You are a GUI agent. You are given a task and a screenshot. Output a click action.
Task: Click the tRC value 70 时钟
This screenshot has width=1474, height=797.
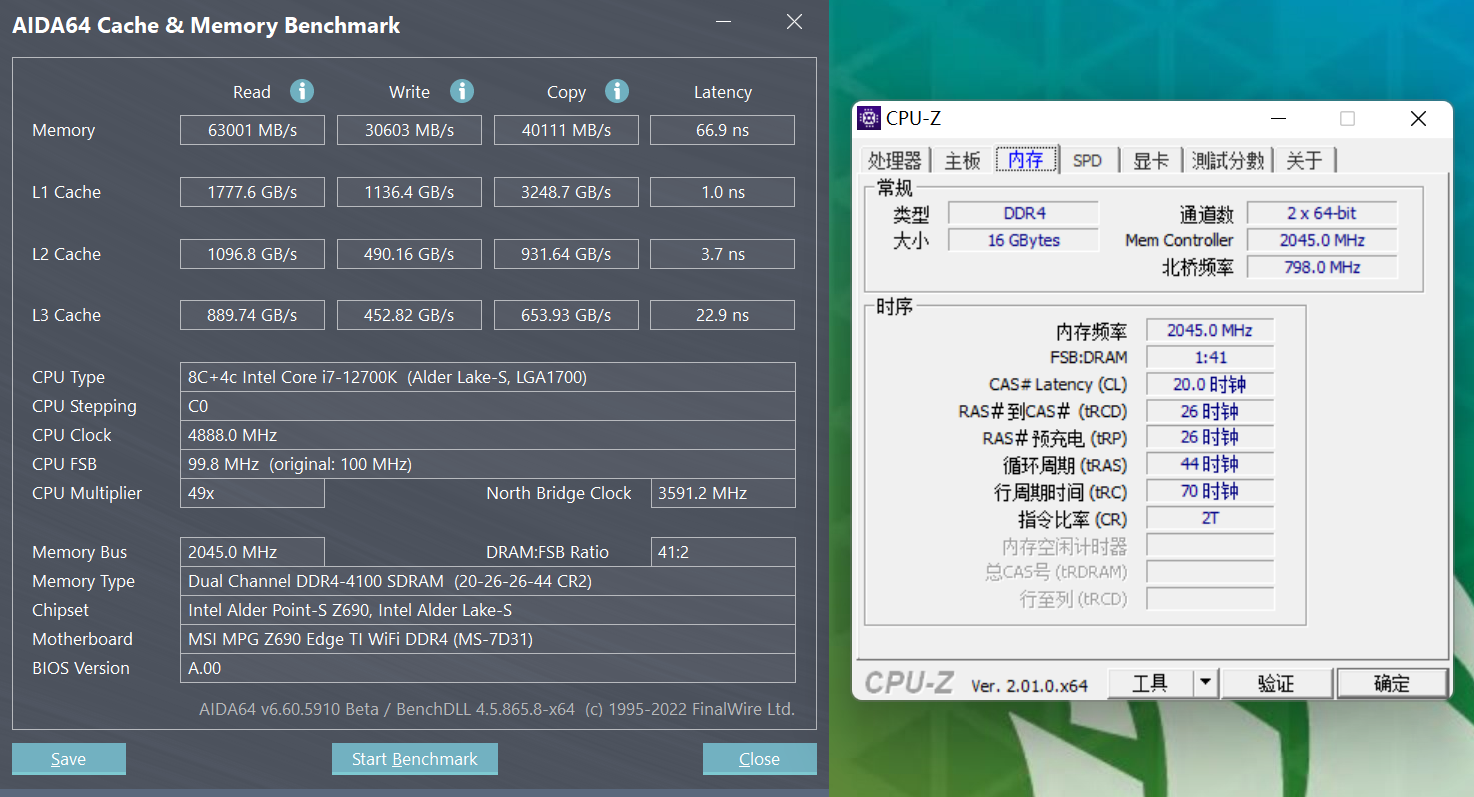pyautogui.click(x=1210, y=491)
